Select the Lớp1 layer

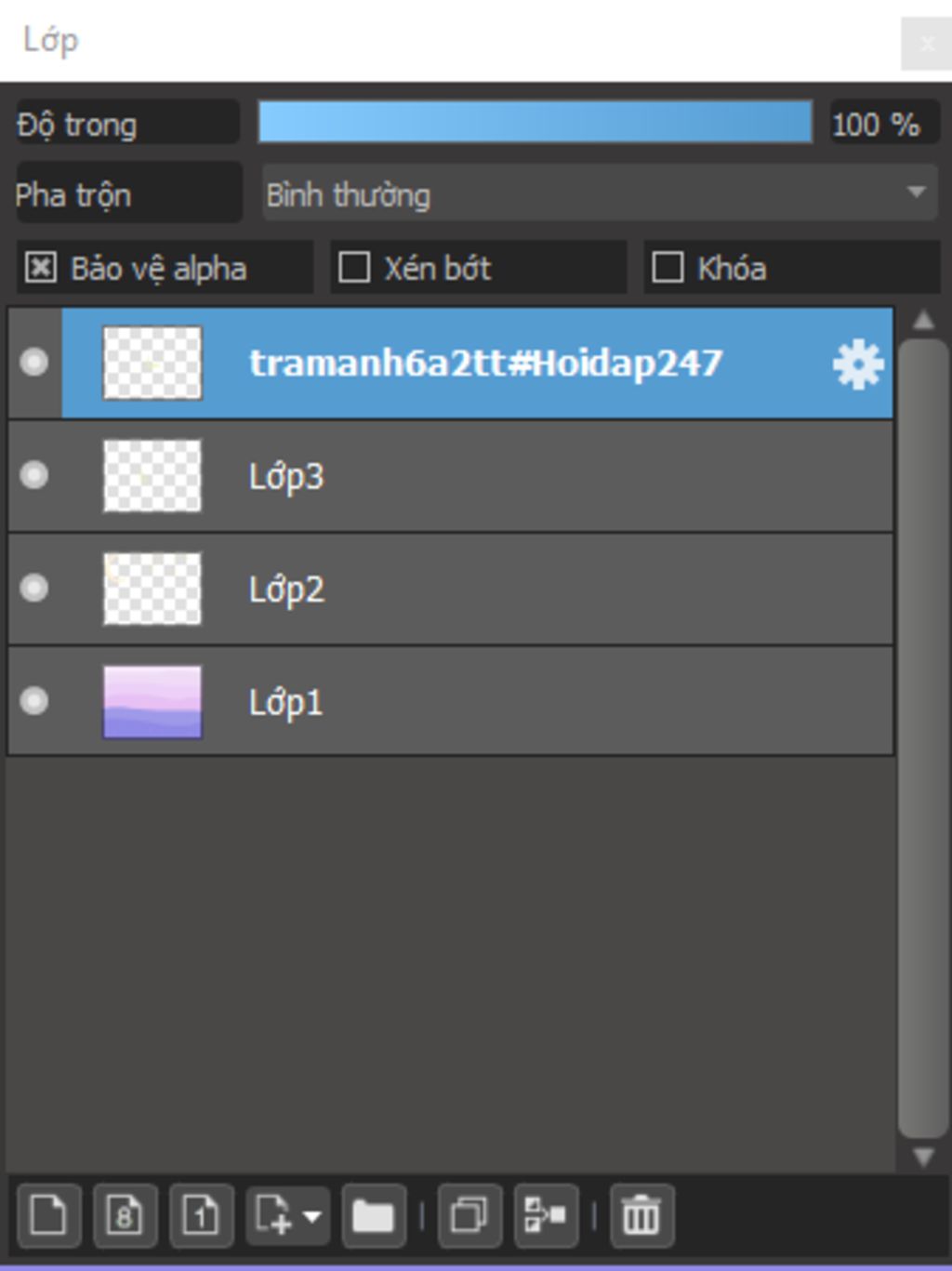coord(451,701)
